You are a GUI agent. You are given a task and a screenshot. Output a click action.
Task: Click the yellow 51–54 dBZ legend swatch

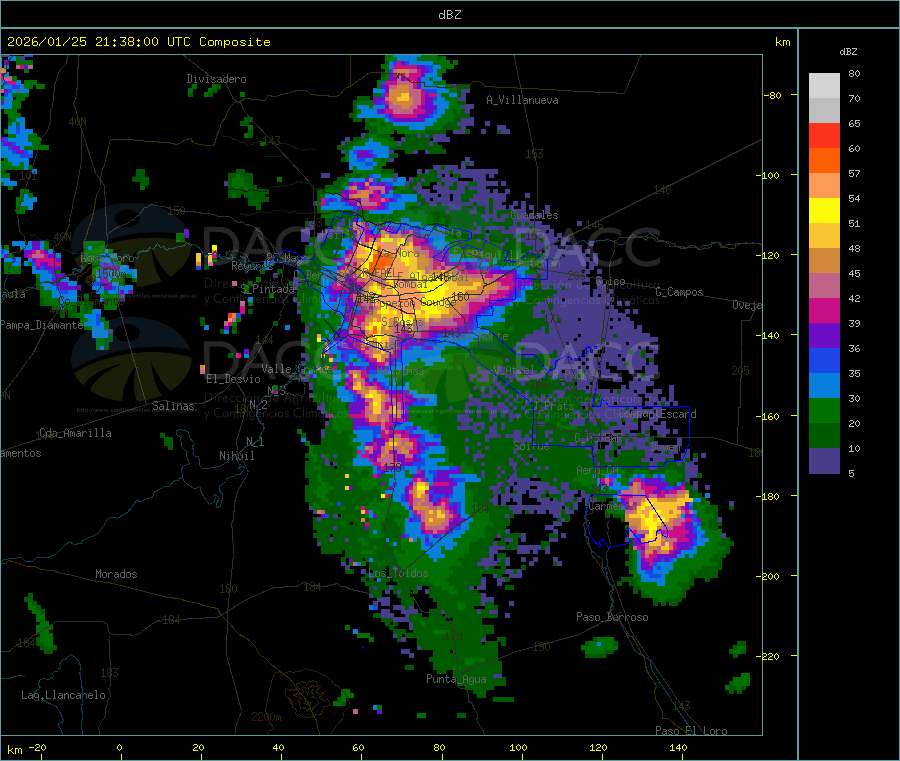tap(824, 211)
